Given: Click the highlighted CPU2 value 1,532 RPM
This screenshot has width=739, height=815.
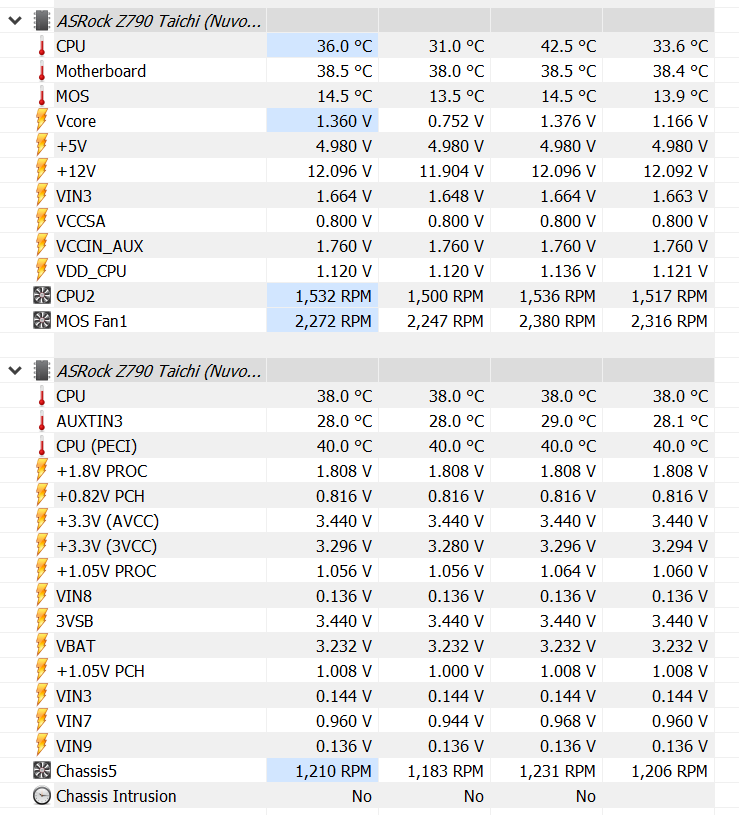Looking at the screenshot, I should pos(333,296).
